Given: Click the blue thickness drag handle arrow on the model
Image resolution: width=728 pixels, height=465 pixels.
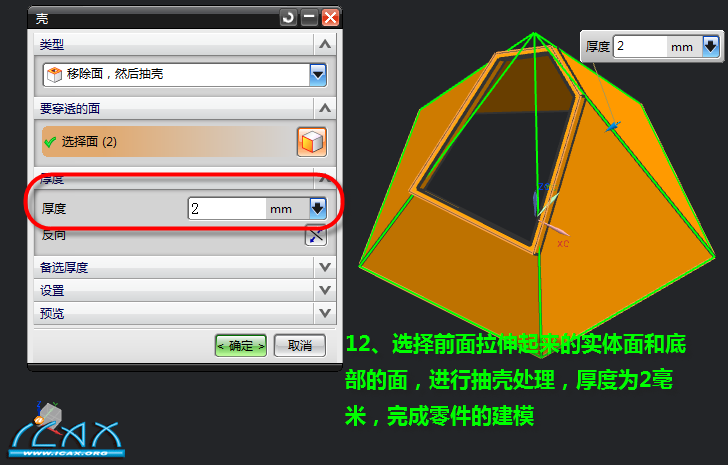Looking at the screenshot, I should pos(612,126).
